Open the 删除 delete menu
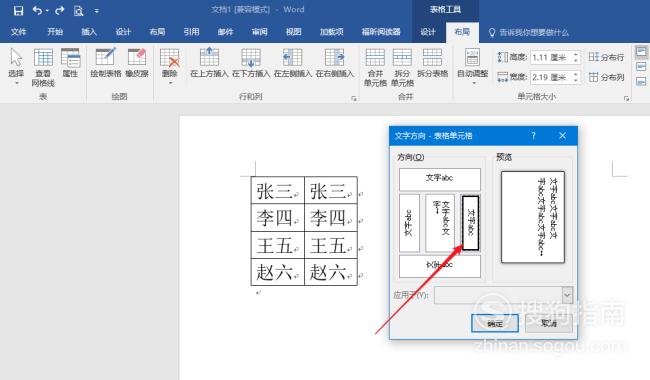Image resolution: width=650 pixels, height=380 pixels. click(x=170, y=66)
